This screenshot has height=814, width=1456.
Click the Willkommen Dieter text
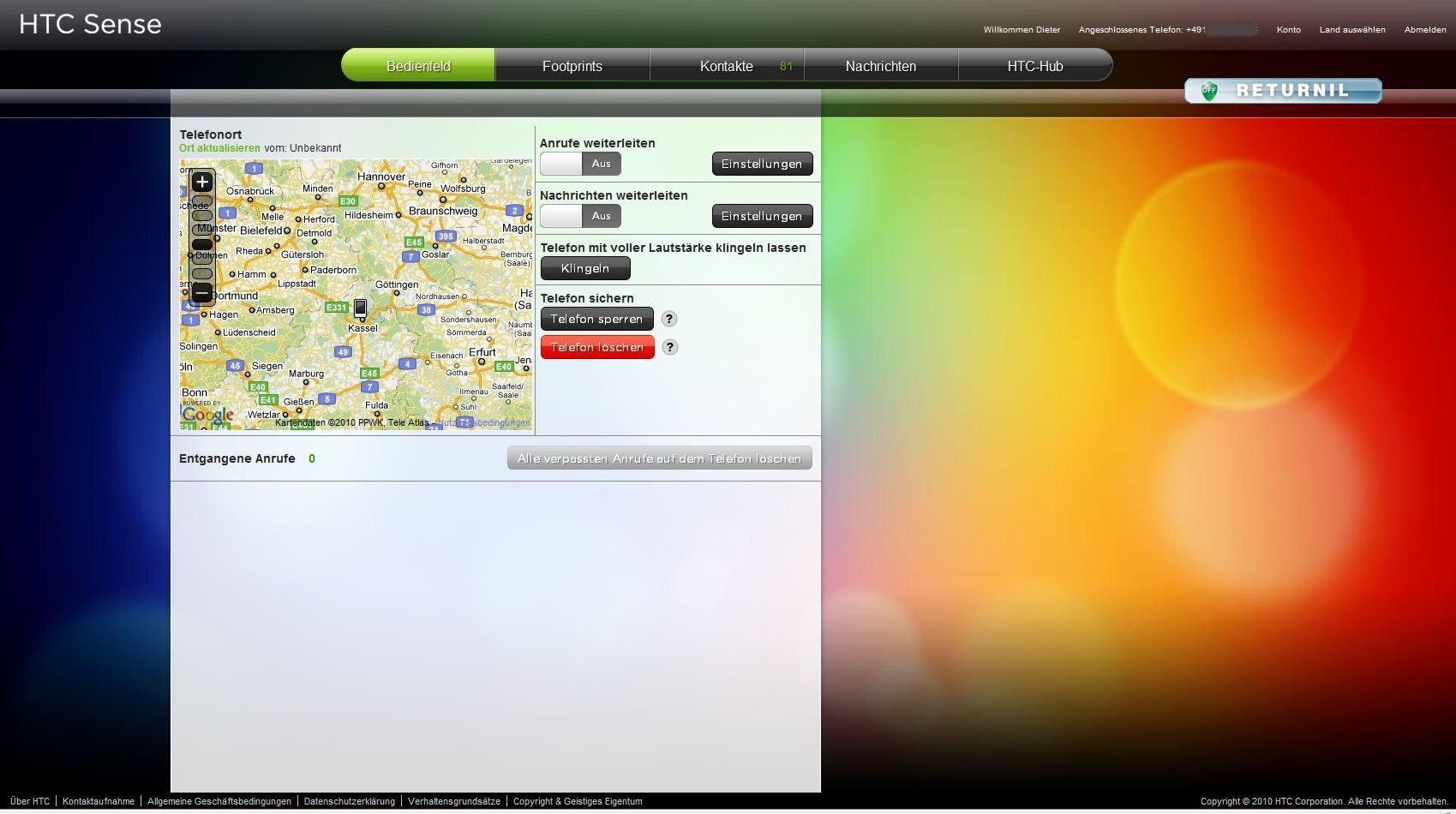[x=1022, y=30]
